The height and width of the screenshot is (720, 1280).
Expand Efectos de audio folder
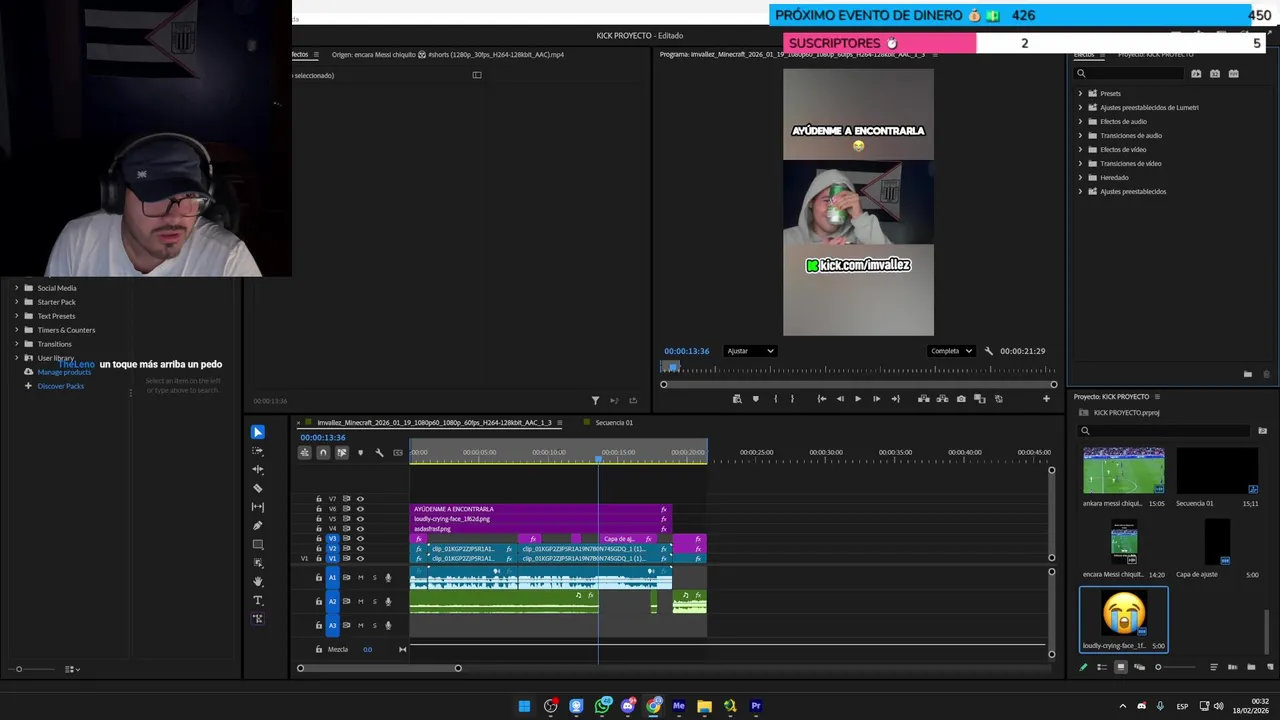[1080, 122]
